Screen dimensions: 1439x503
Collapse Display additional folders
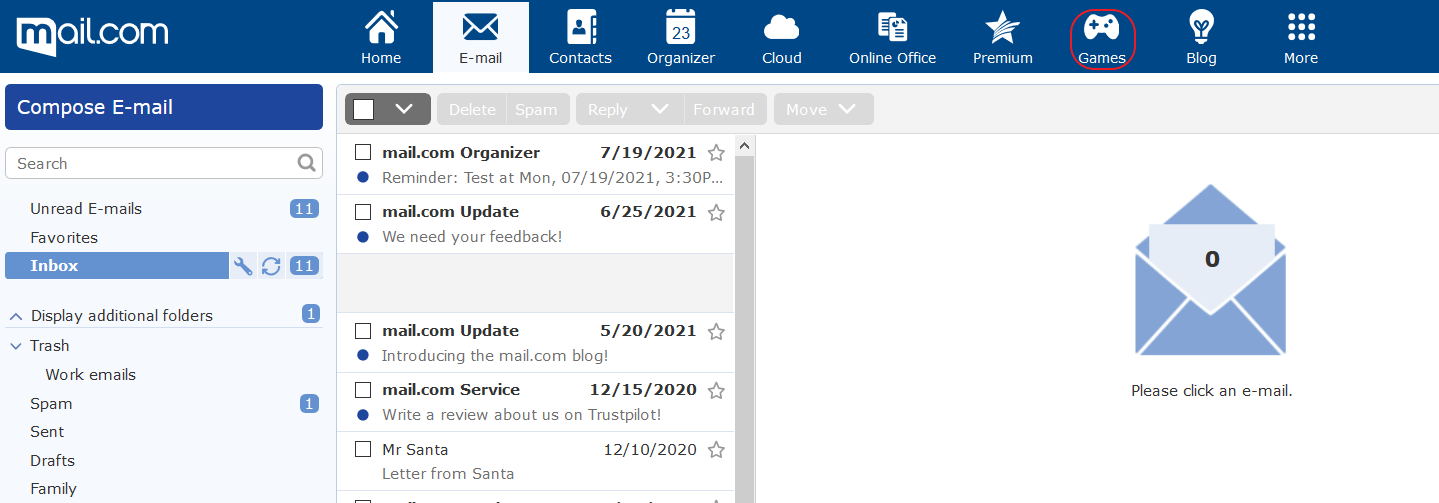pyautogui.click(x=16, y=316)
